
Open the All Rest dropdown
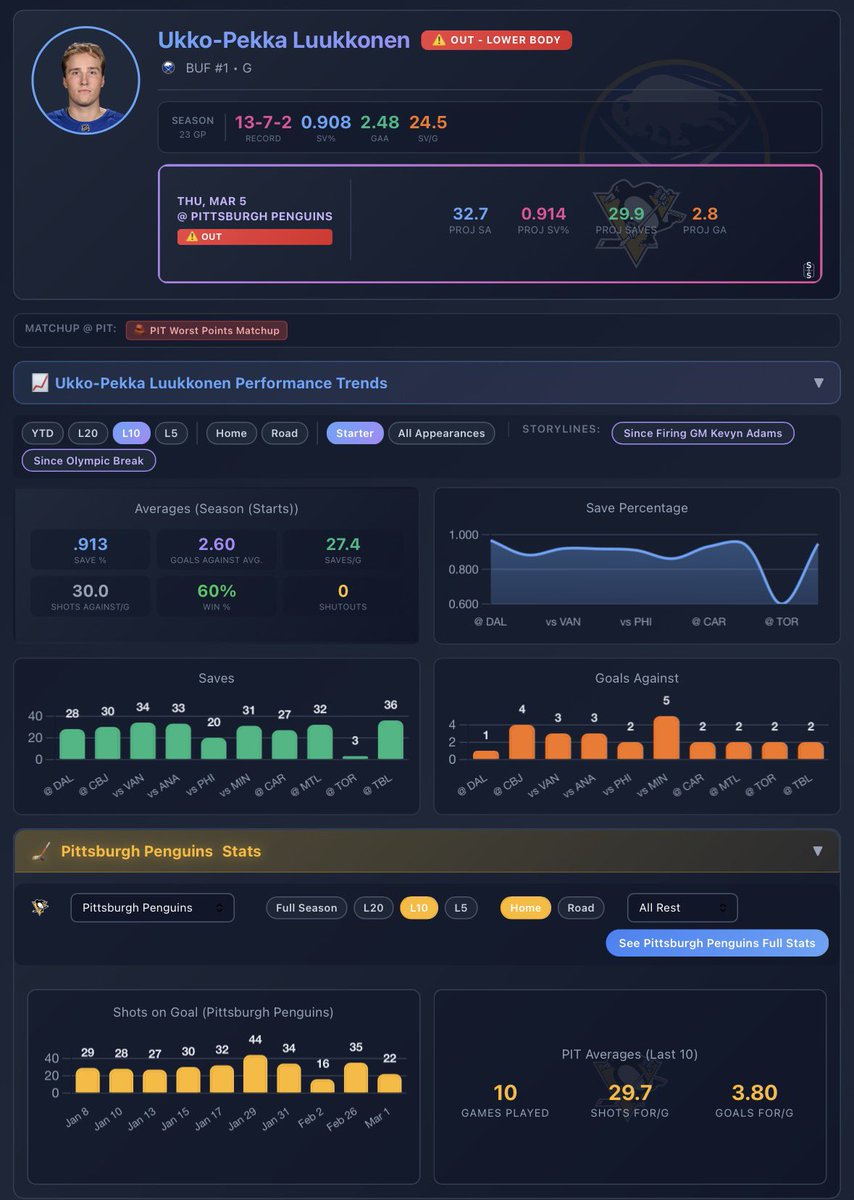[682, 908]
